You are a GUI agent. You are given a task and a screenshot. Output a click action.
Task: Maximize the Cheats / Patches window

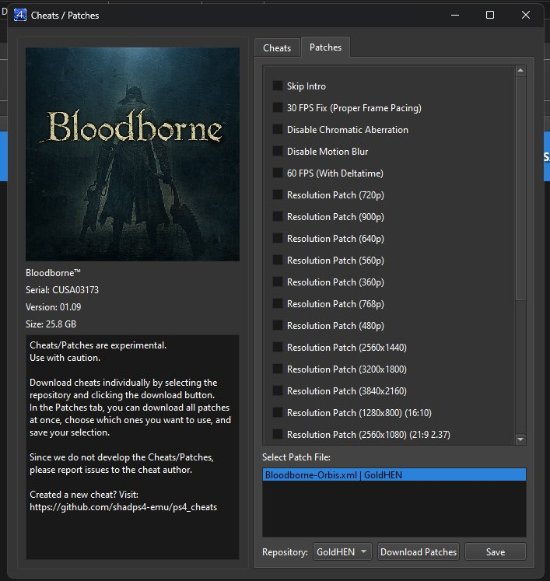[x=490, y=15]
